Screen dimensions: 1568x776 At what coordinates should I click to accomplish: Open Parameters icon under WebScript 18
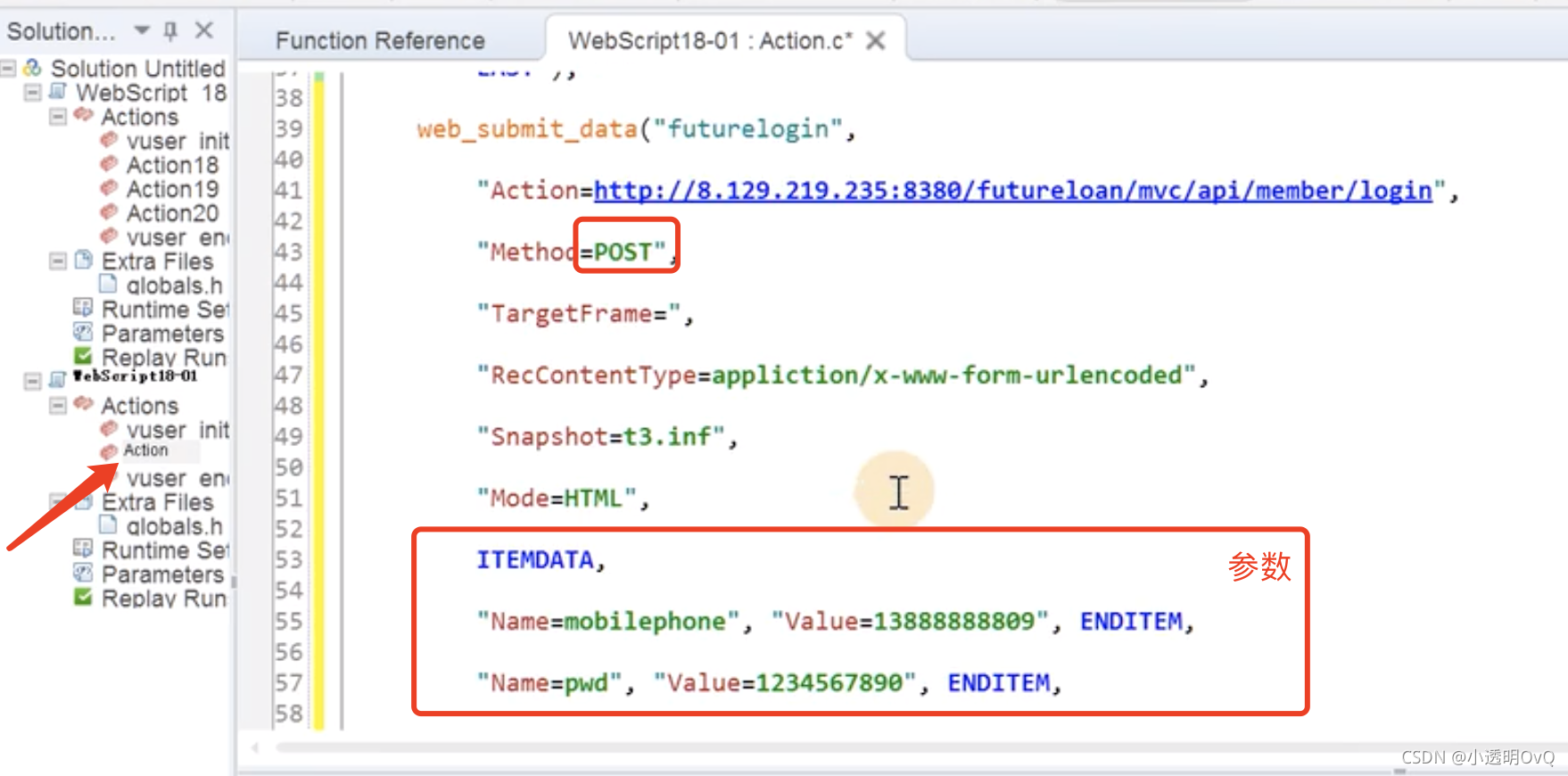[x=82, y=332]
